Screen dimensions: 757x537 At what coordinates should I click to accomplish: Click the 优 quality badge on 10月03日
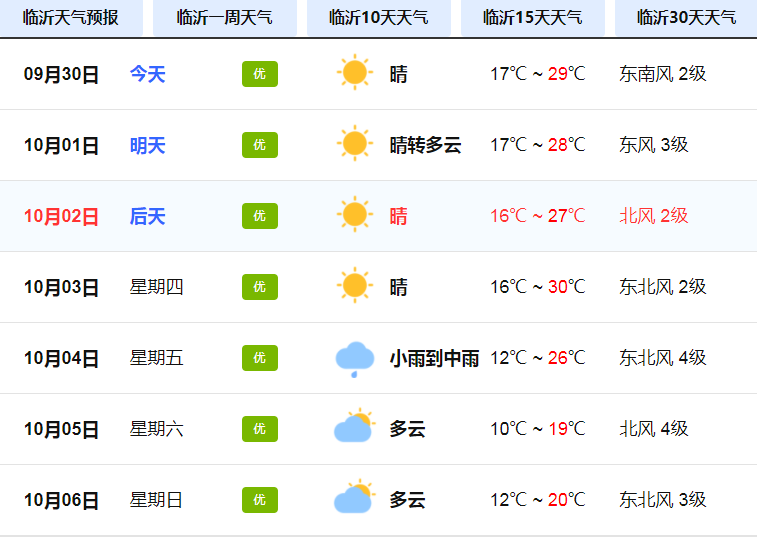(x=260, y=287)
